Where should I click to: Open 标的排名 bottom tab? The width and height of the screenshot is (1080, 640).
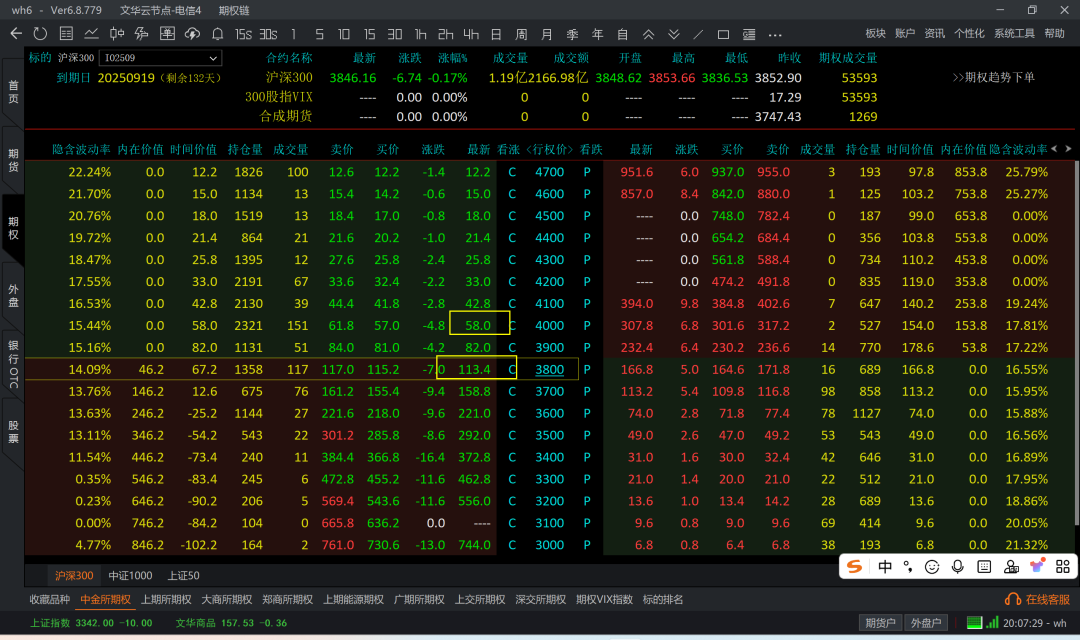click(x=663, y=599)
